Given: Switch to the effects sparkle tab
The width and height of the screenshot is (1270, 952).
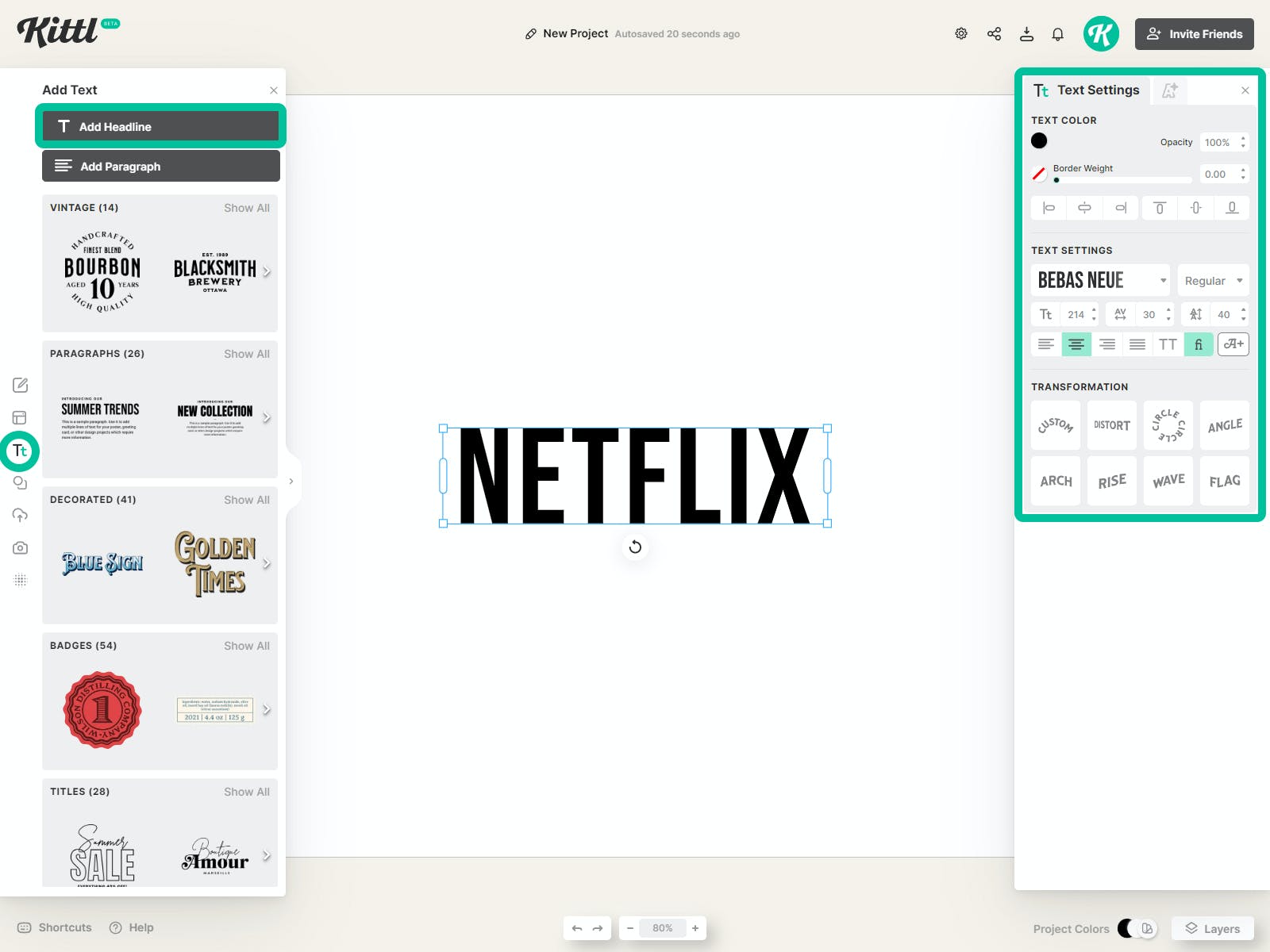Looking at the screenshot, I should tap(1169, 90).
